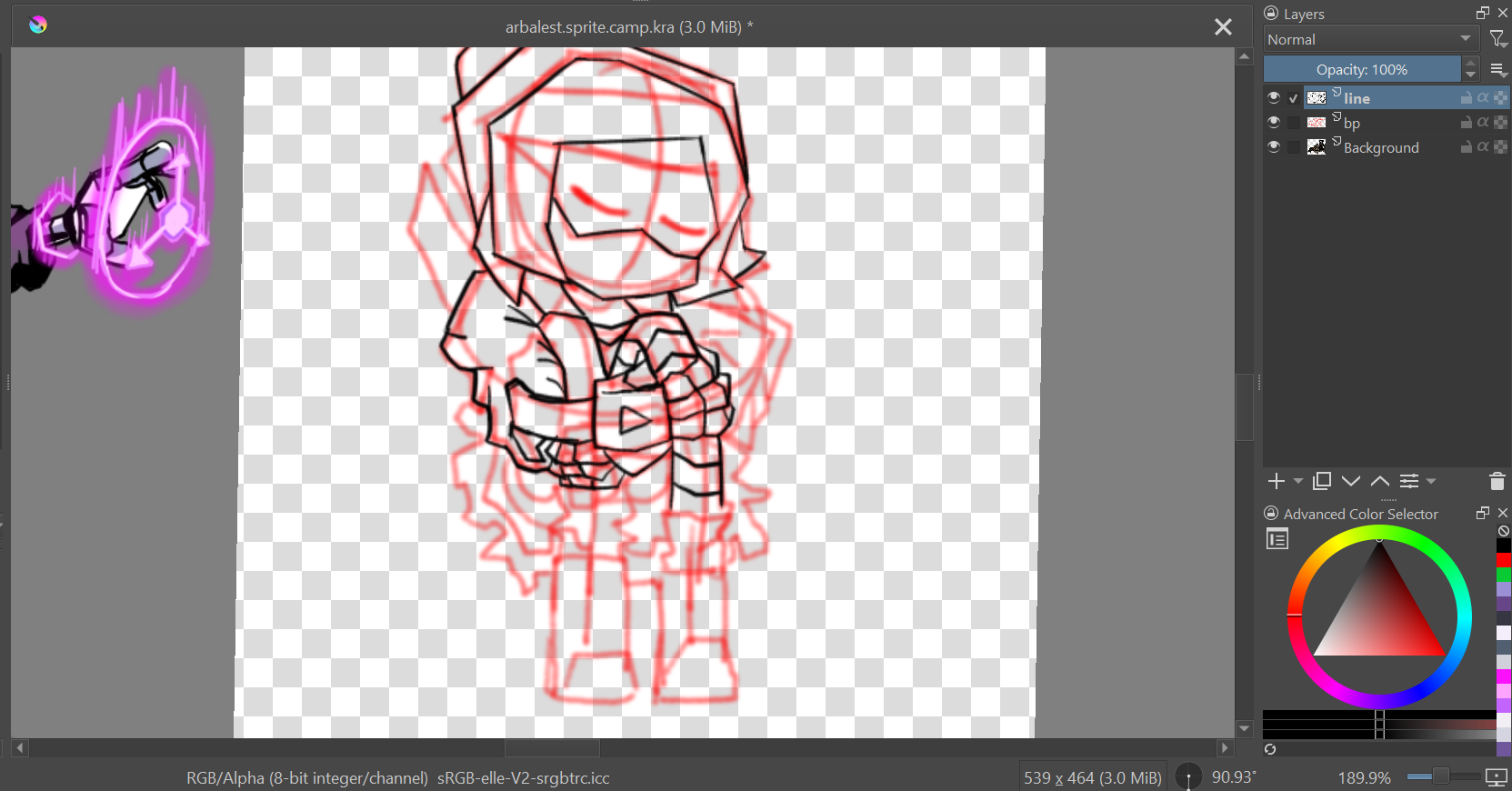
Task: Toggle alpha lock on the Background layer
Action: click(x=1500, y=146)
